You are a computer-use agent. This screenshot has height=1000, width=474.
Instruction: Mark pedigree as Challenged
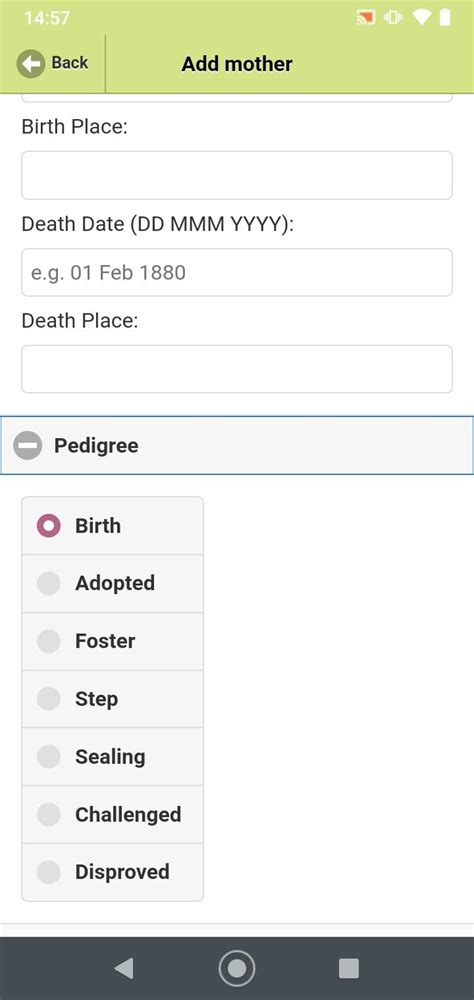(112, 814)
